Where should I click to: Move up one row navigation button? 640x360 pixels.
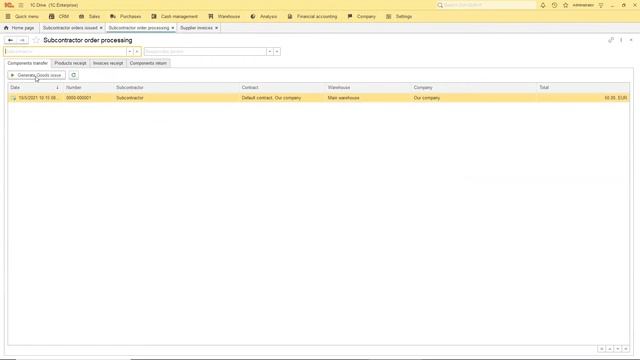click(610, 349)
